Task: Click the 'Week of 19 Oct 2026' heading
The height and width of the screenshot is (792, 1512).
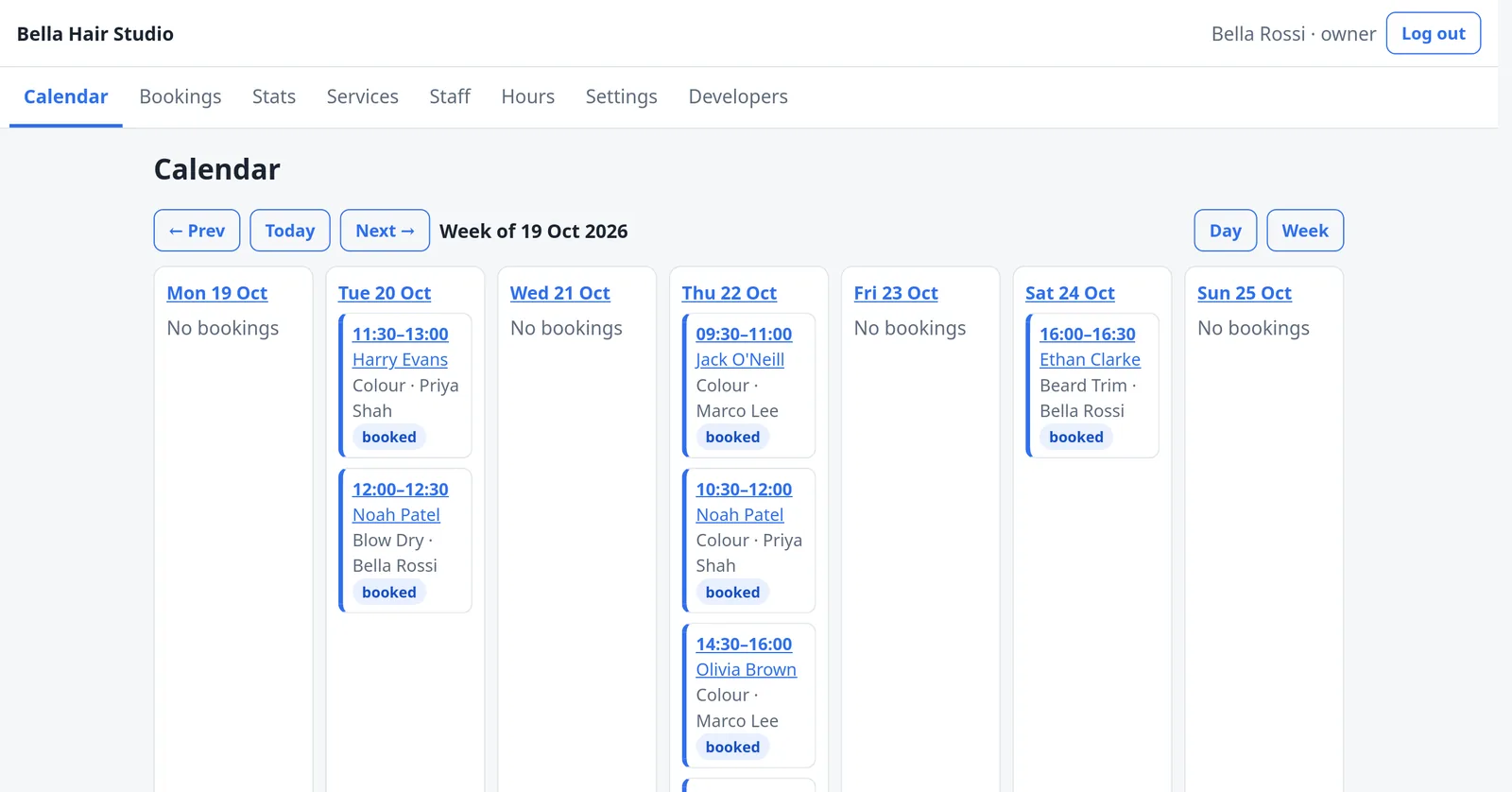Action: coord(534,232)
